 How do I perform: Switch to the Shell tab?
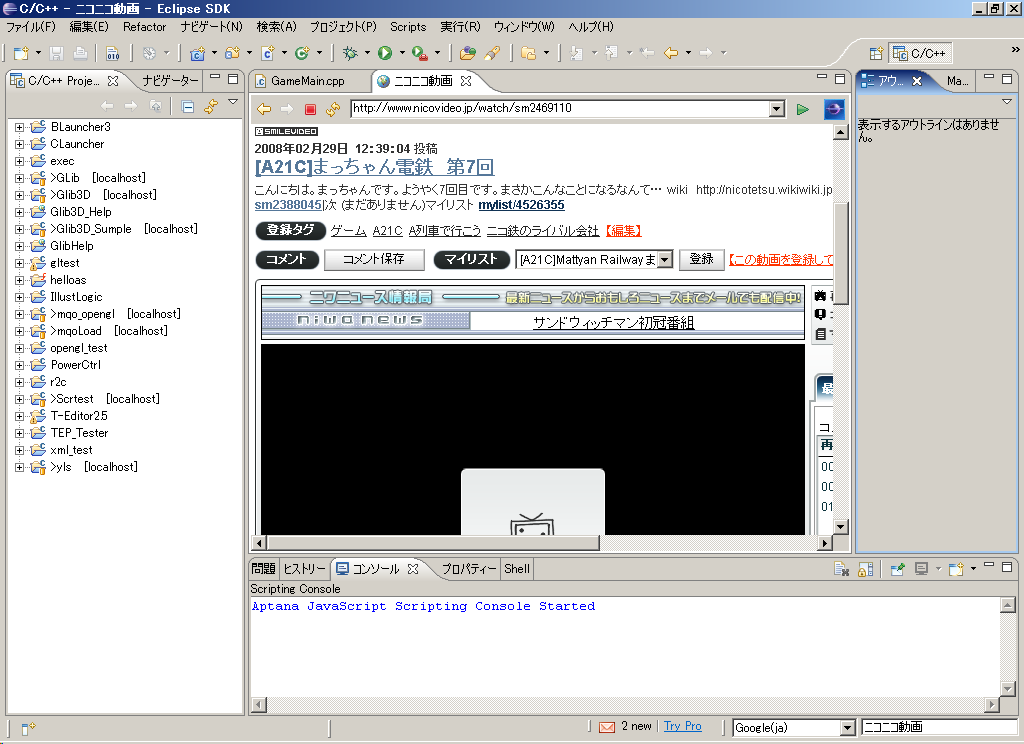coord(517,569)
